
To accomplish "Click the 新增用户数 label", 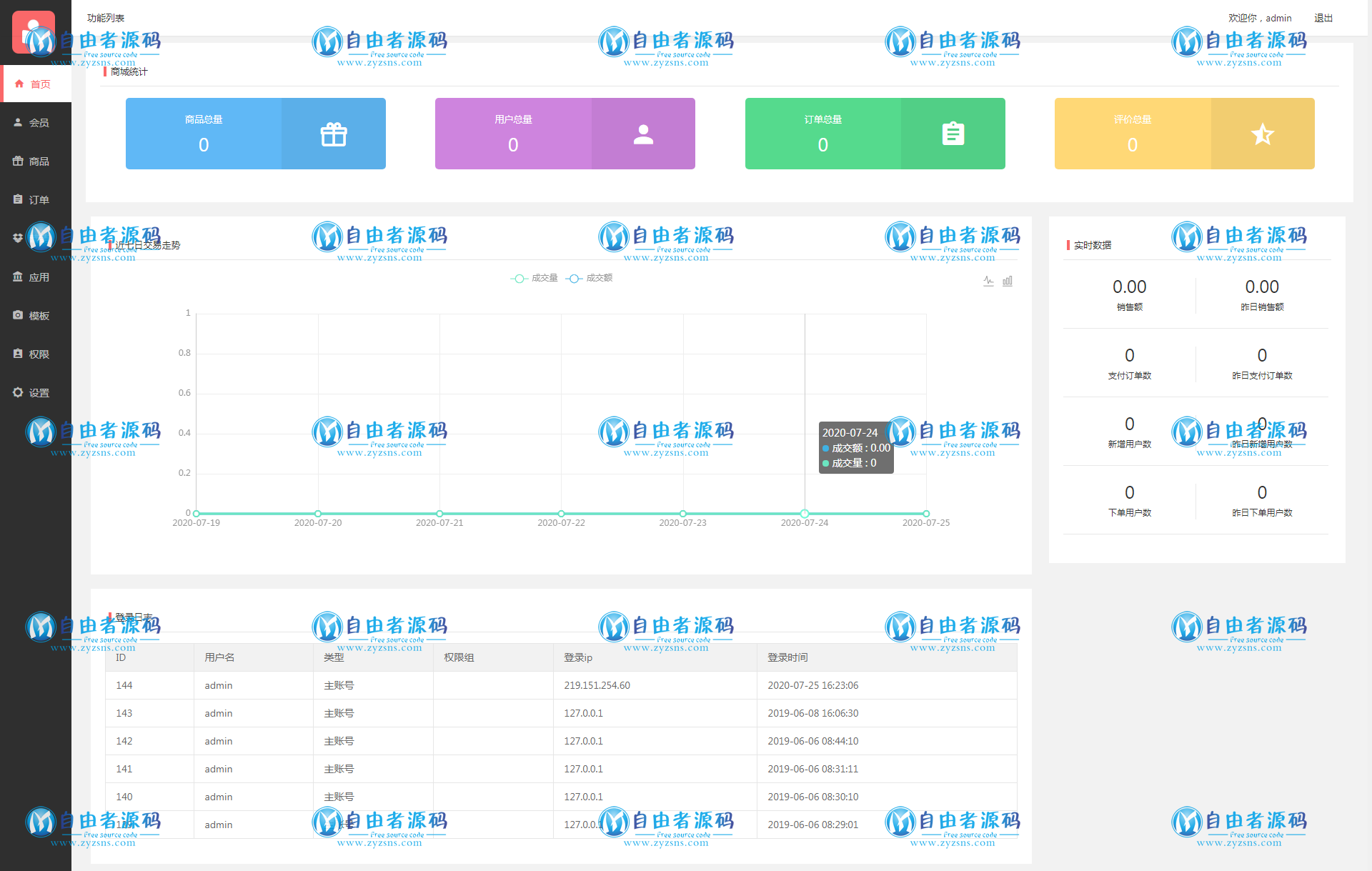I will click(x=1129, y=444).
